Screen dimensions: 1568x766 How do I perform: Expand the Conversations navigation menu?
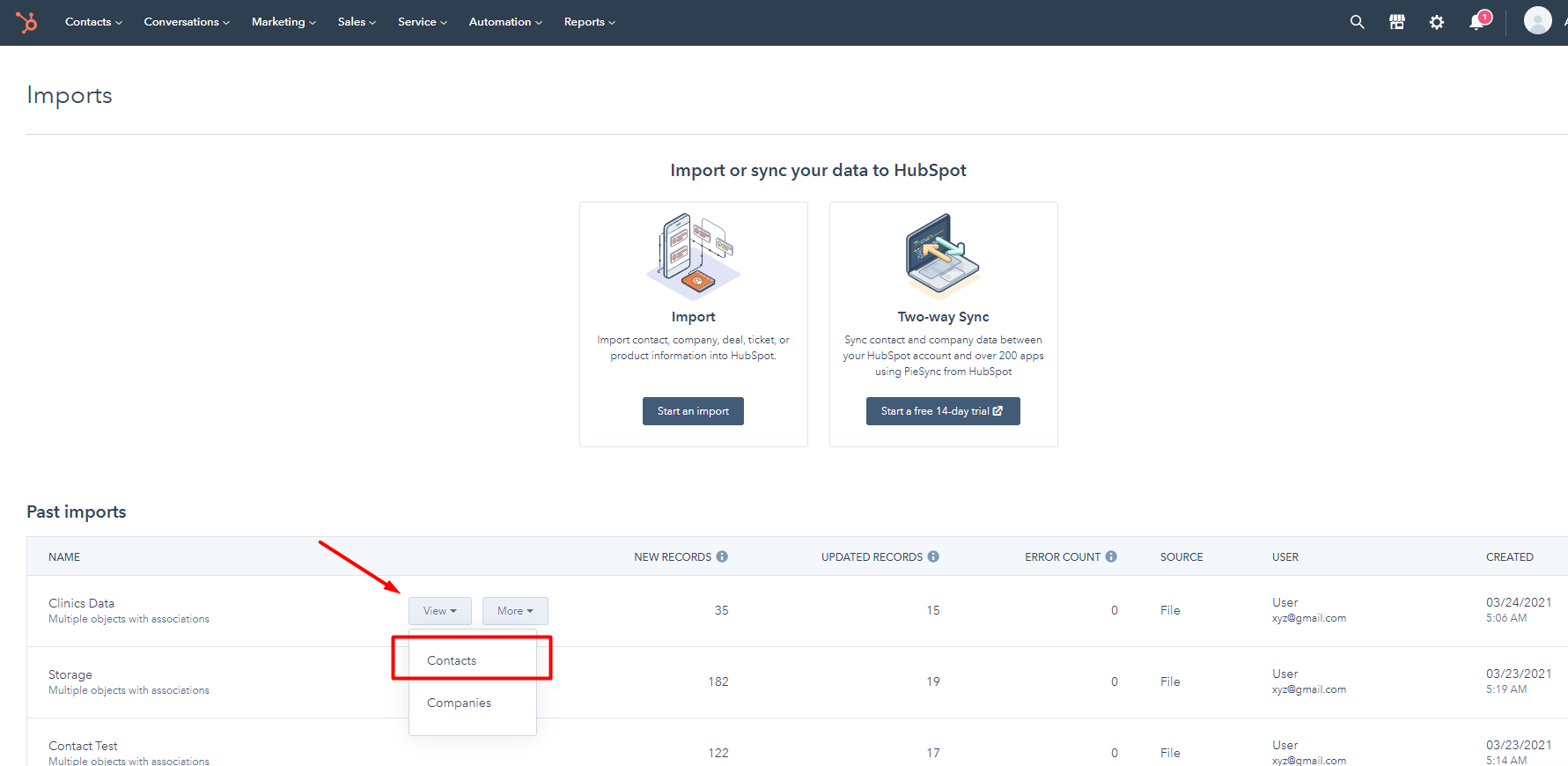(187, 22)
